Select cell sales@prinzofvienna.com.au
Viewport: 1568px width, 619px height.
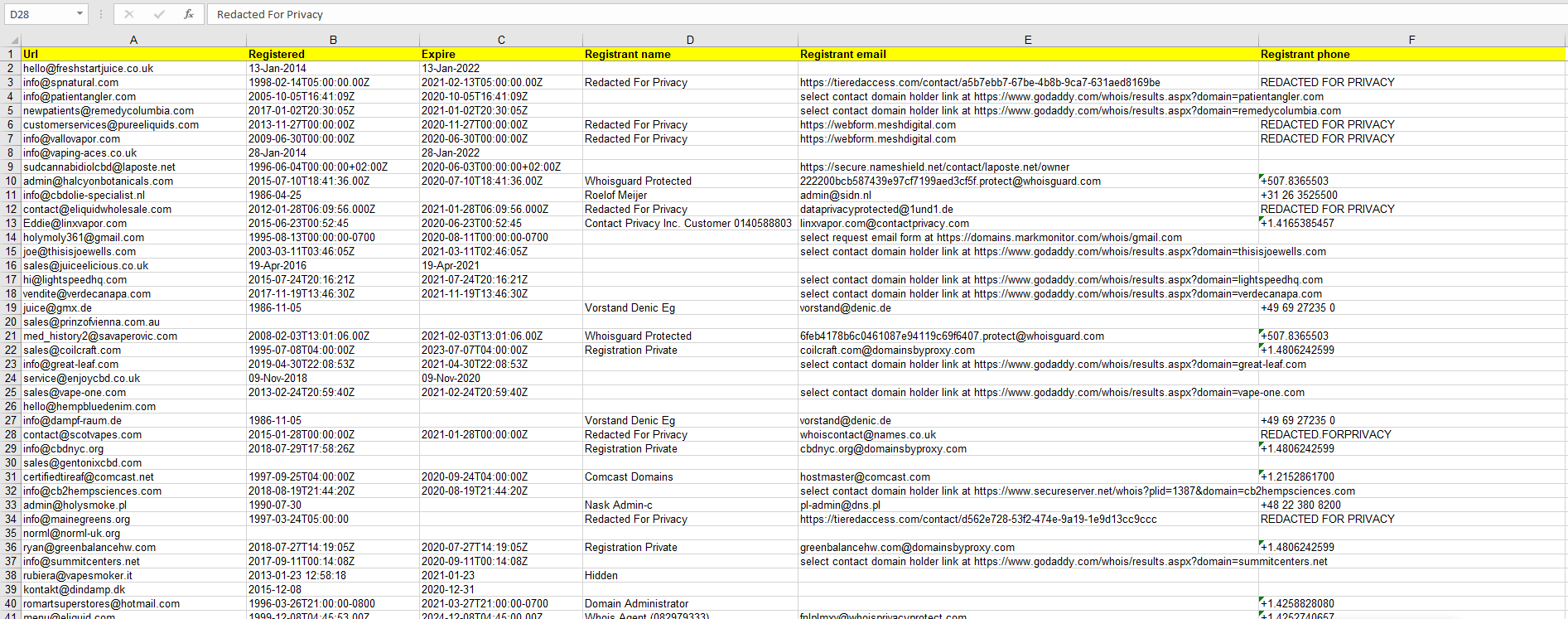click(133, 322)
